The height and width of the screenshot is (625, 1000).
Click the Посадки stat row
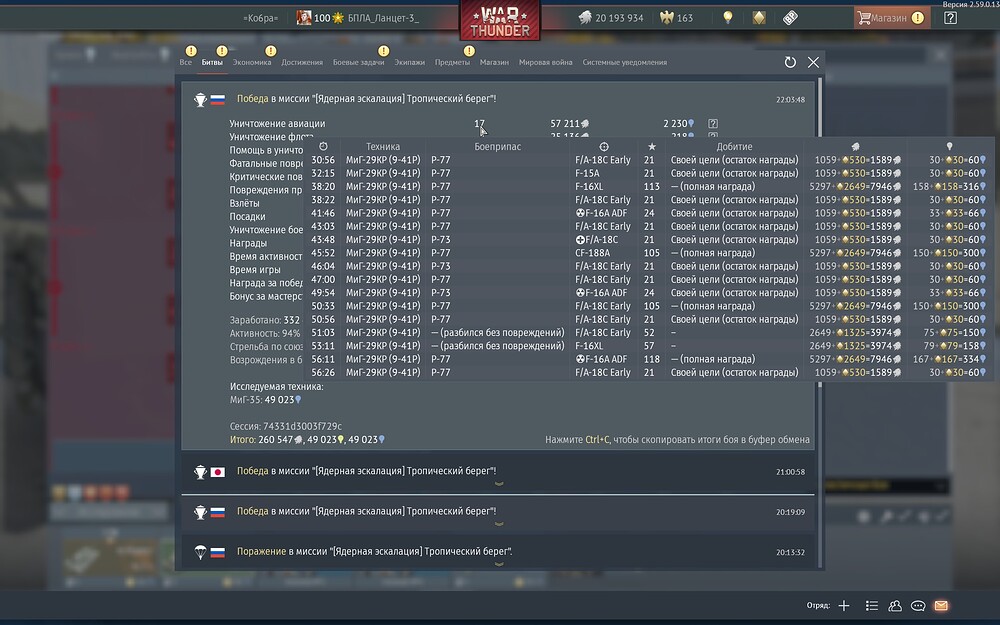(247, 217)
